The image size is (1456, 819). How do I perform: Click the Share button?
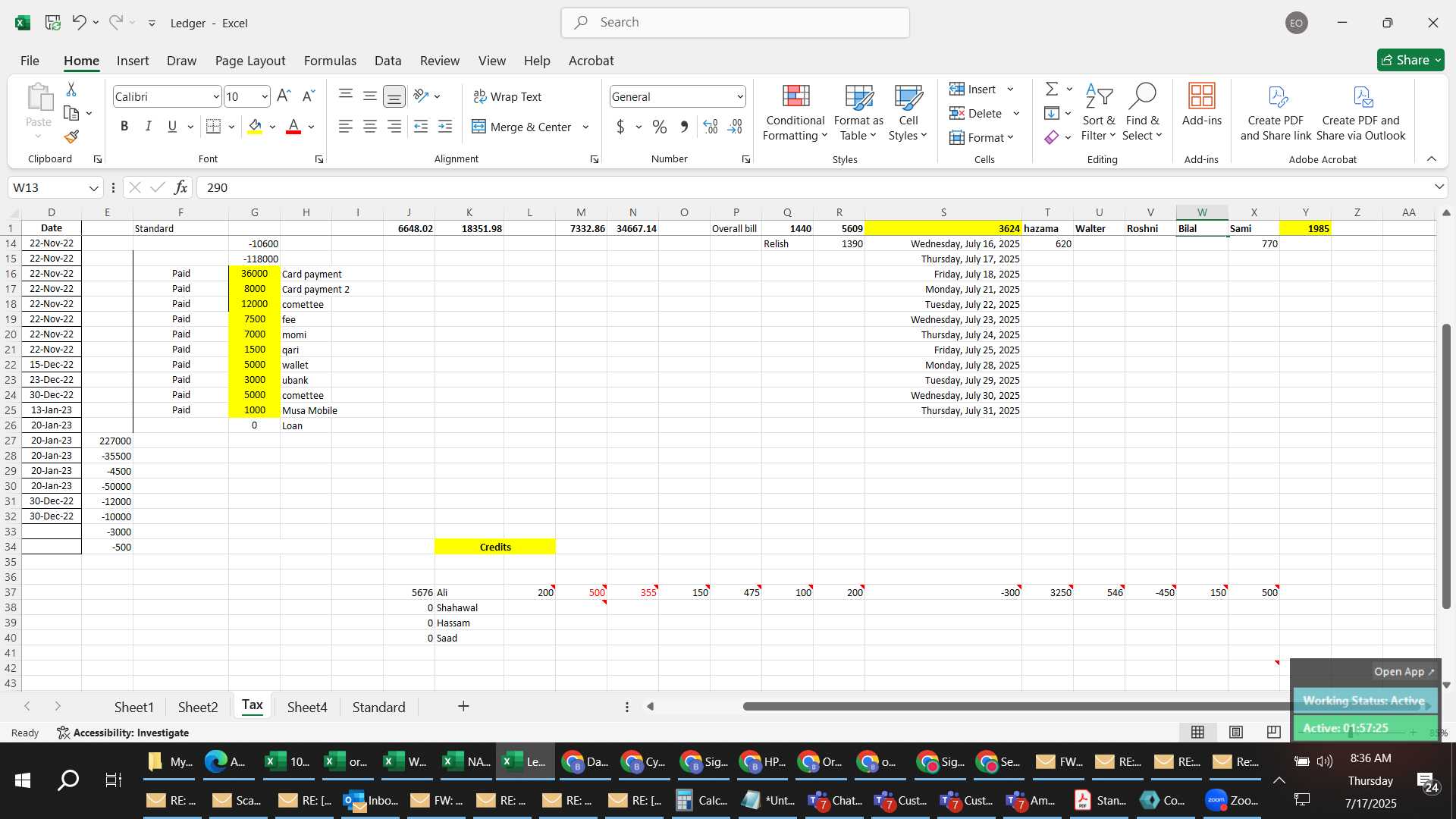(x=1410, y=60)
